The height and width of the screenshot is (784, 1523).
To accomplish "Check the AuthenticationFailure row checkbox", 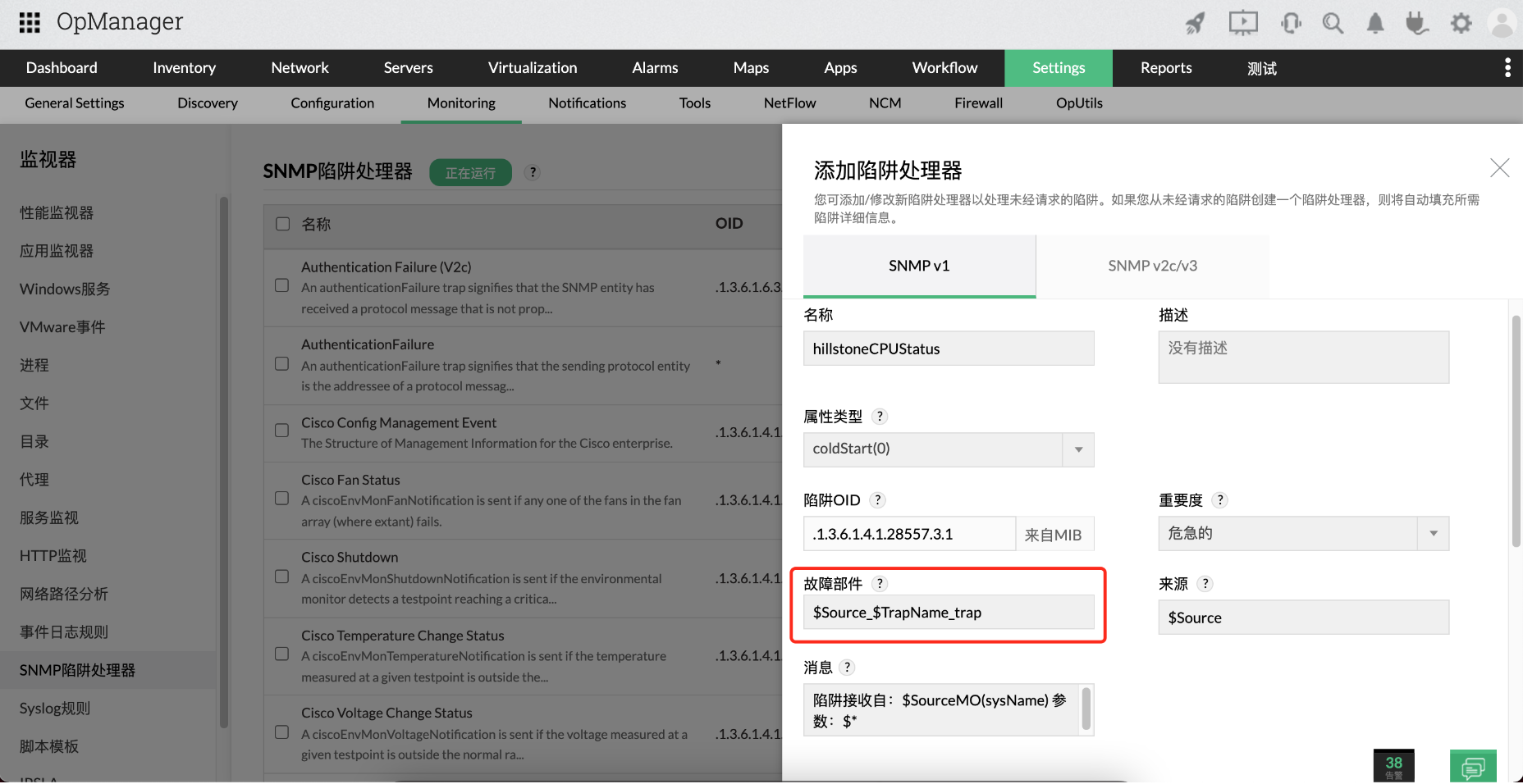I will pyautogui.click(x=282, y=363).
